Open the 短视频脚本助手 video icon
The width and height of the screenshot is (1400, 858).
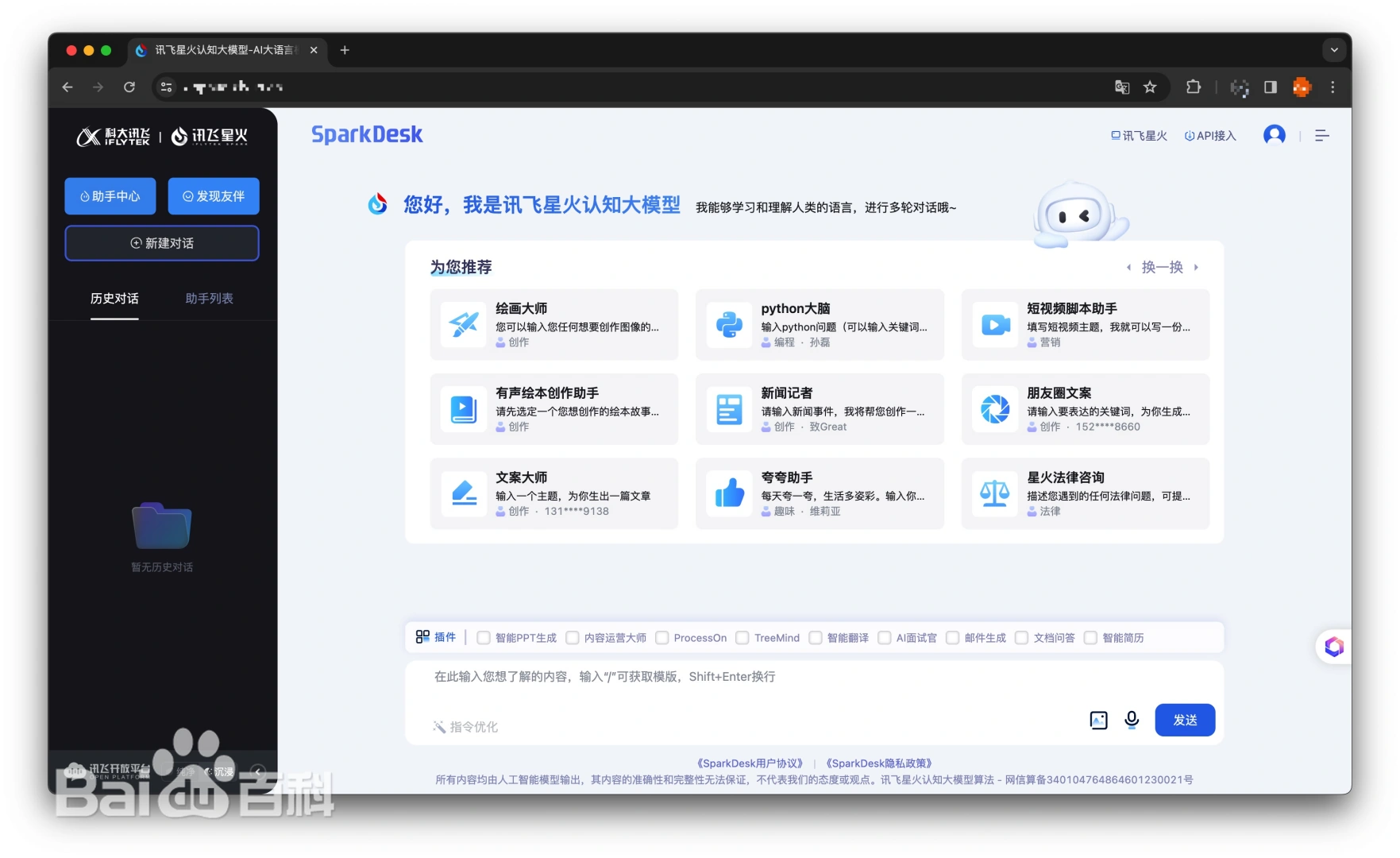995,324
